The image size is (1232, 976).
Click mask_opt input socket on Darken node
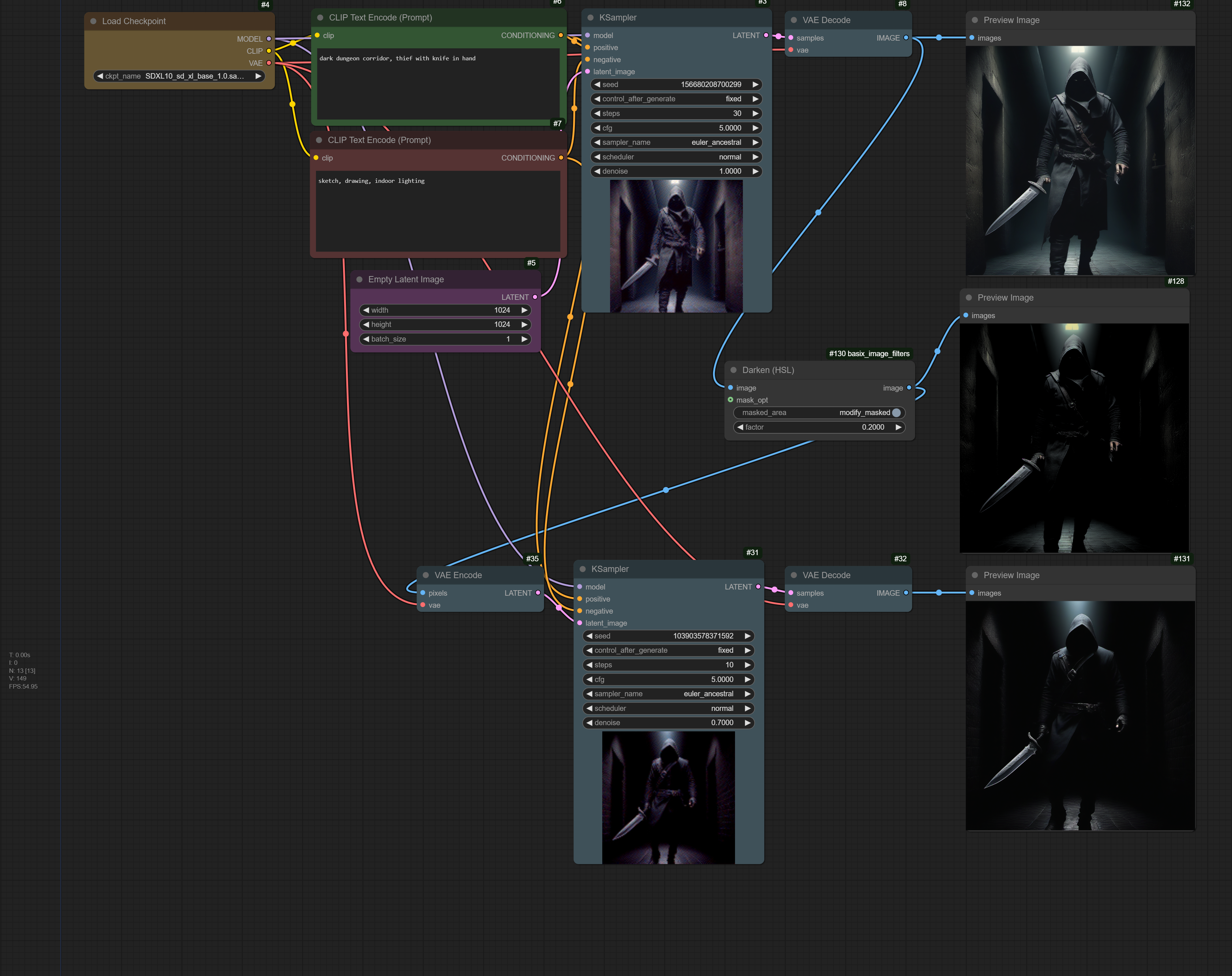[730, 400]
